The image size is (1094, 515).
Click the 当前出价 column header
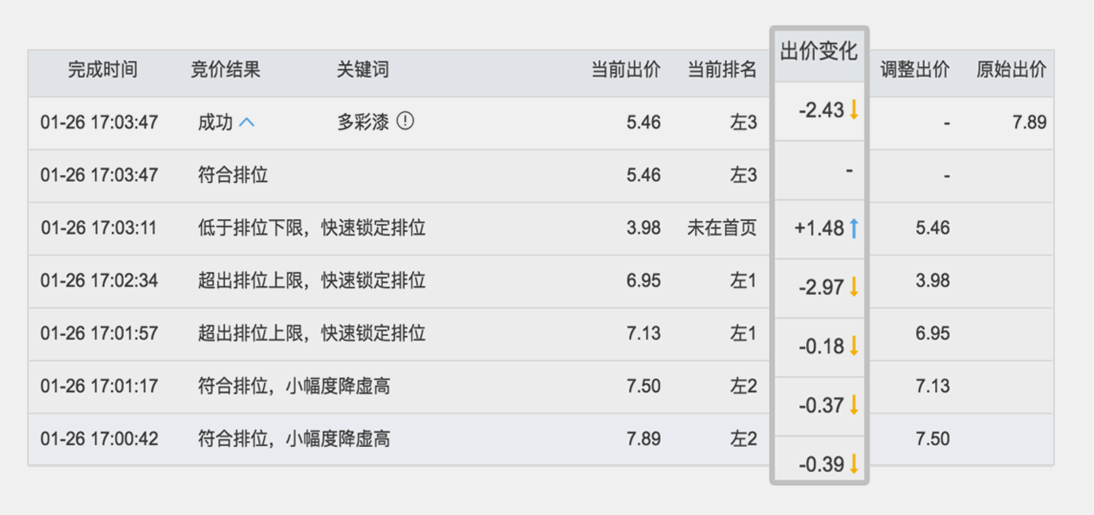(x=626, y=70)
